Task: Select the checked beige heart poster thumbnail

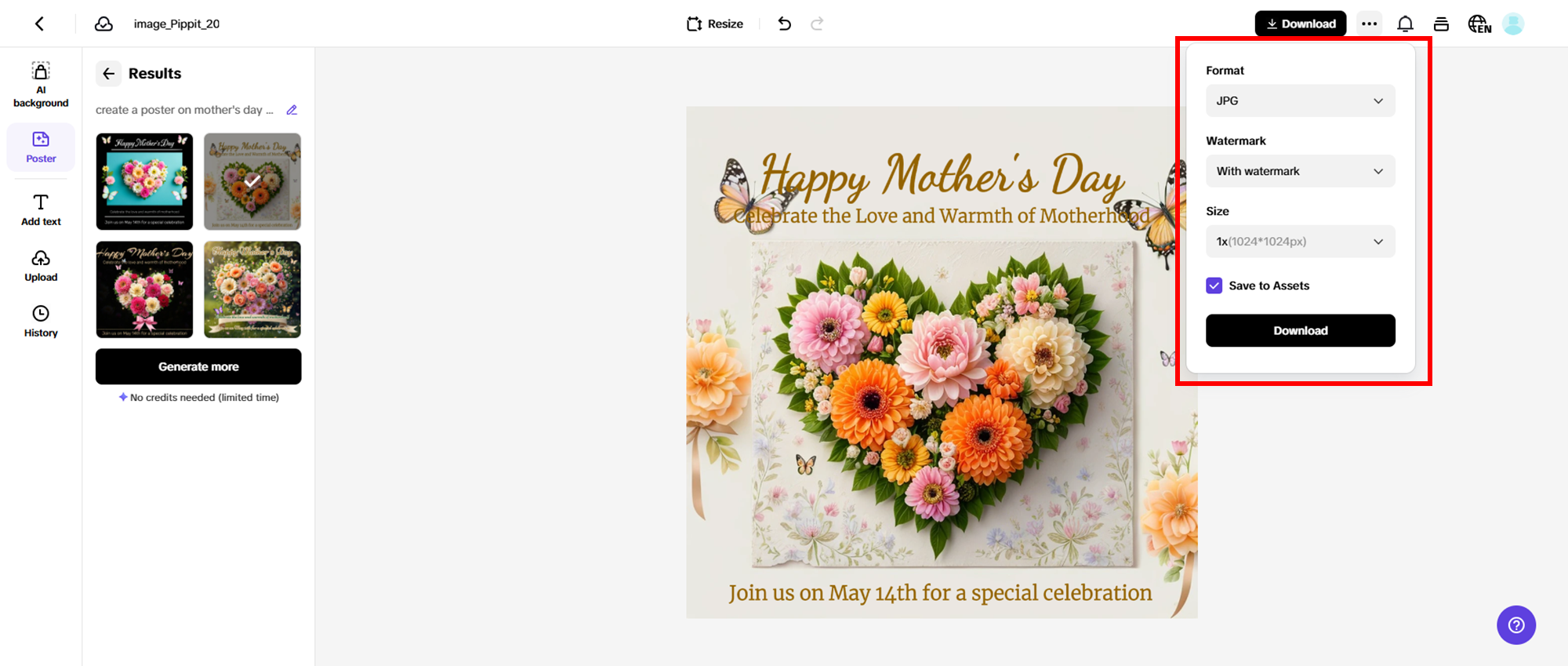Action: coord(252,181)
